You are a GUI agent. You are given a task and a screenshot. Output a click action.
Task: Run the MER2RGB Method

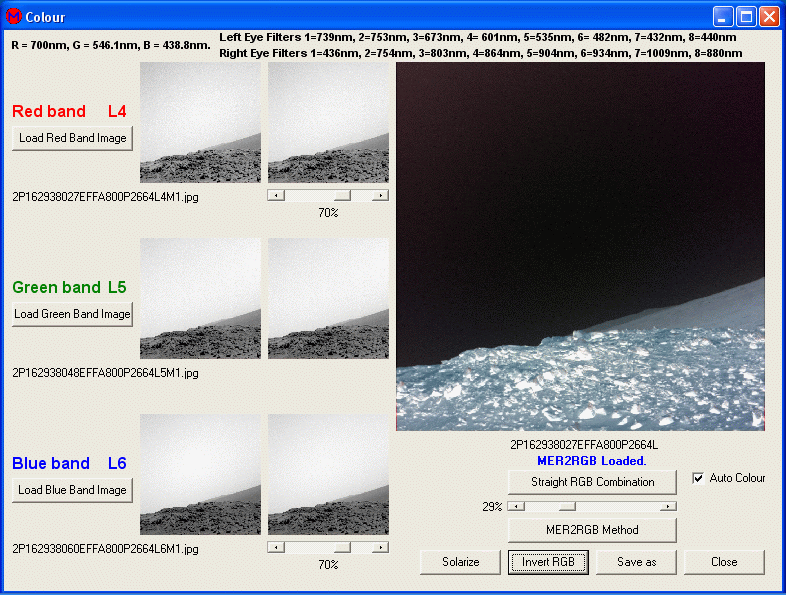coord(593,530)
